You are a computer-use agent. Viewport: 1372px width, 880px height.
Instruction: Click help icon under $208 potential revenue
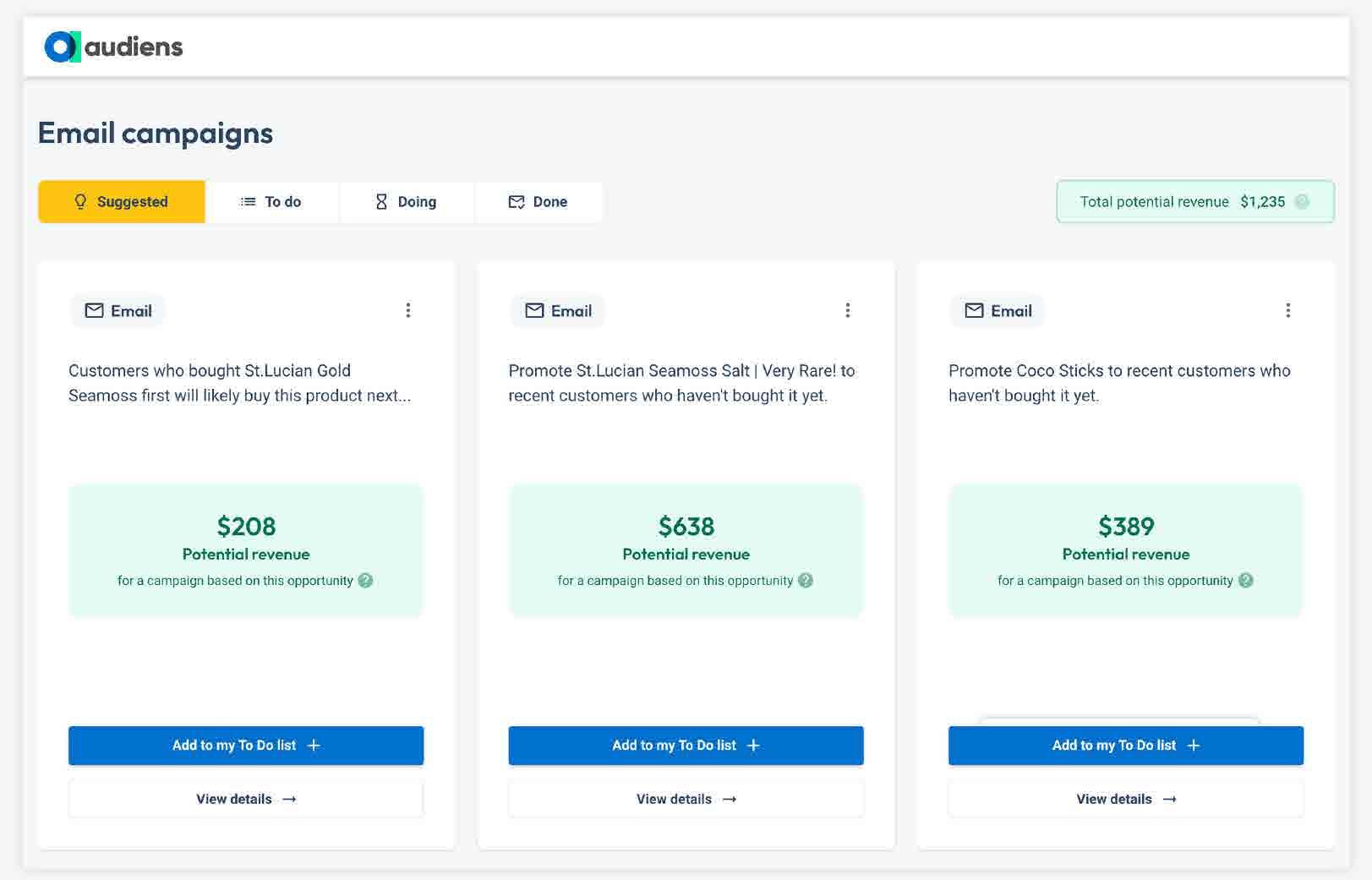click(x=365, y=581)
